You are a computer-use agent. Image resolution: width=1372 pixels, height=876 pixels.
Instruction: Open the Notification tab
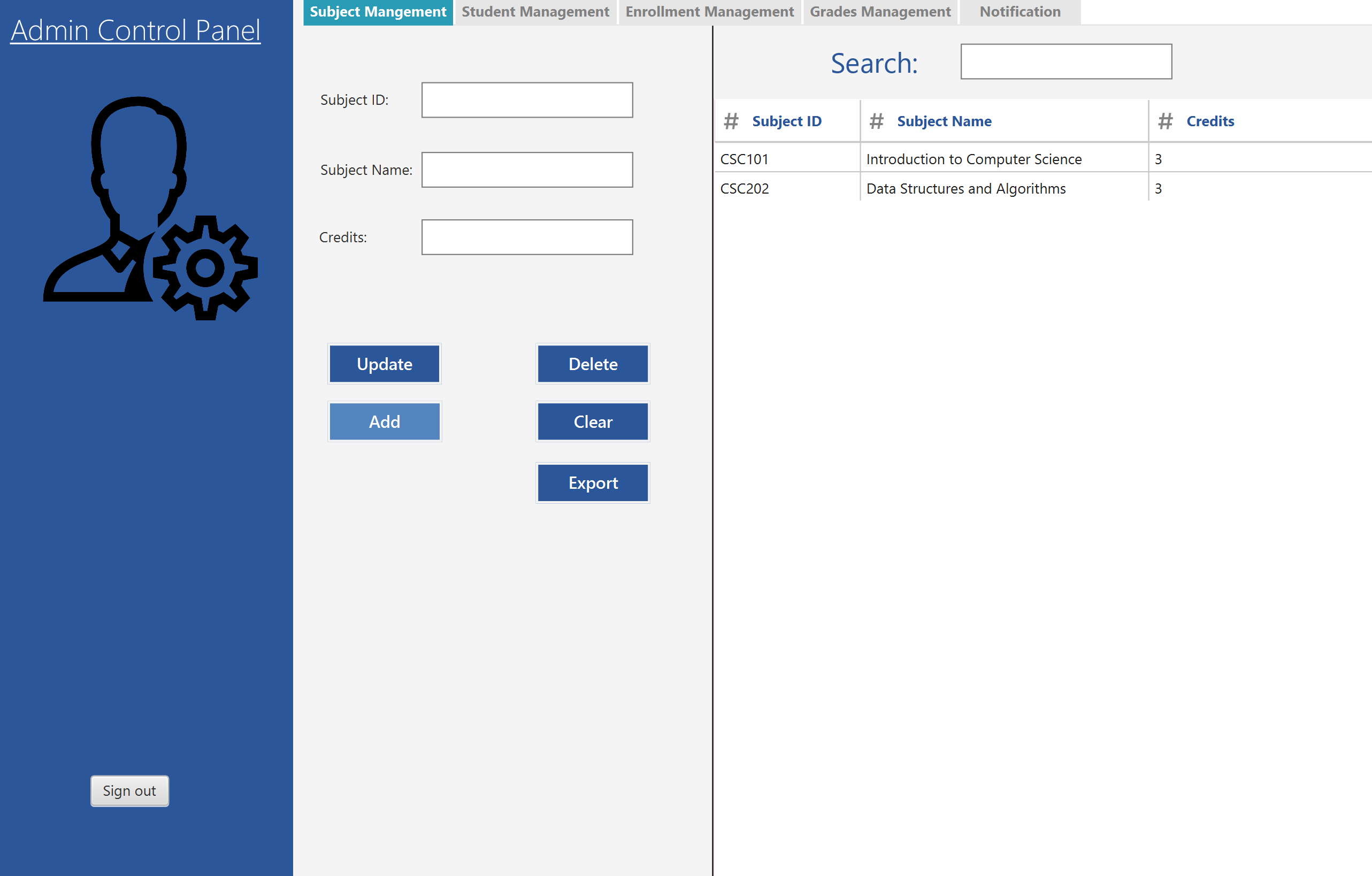click(x=1020, y=12)
